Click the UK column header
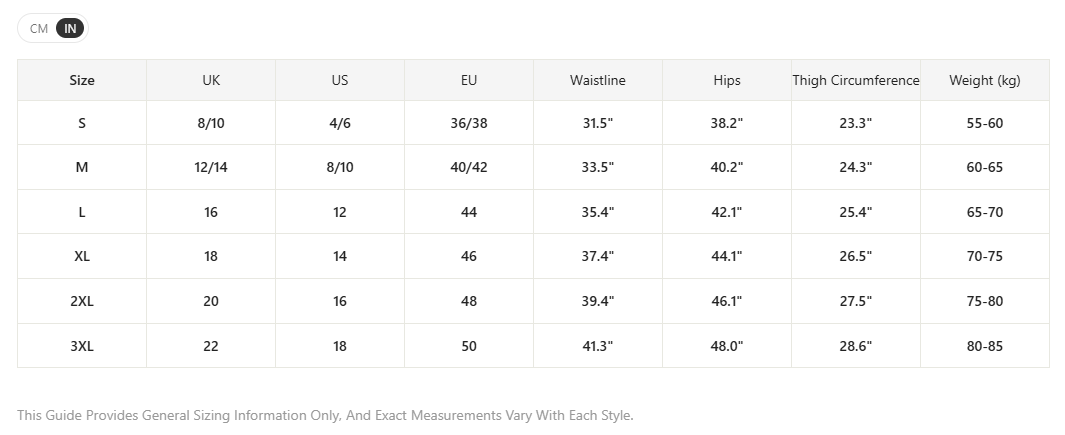The height and width of the screenshot is (435, 1065). click(211, 80)
